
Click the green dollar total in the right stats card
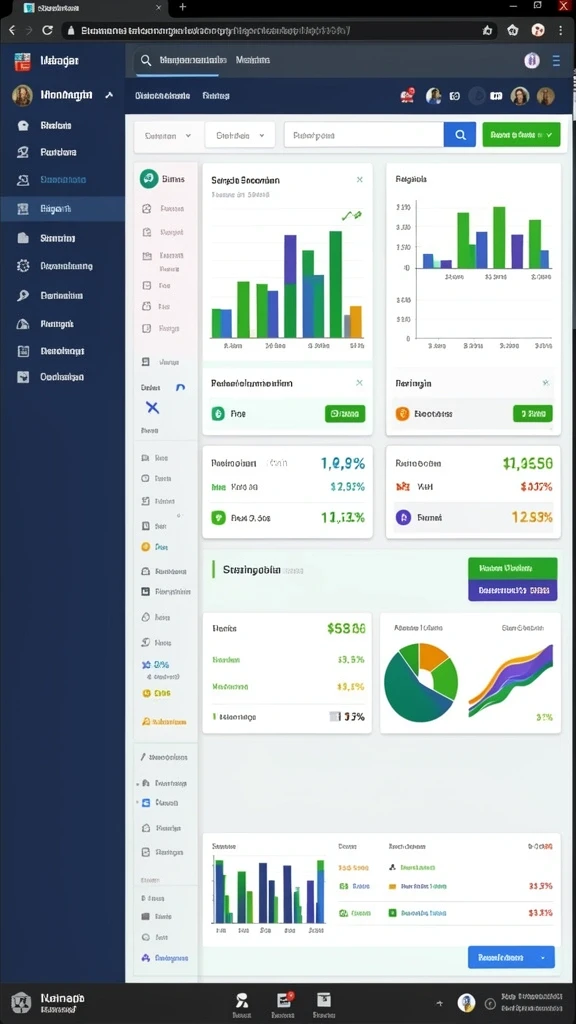(x=528, y=463)
